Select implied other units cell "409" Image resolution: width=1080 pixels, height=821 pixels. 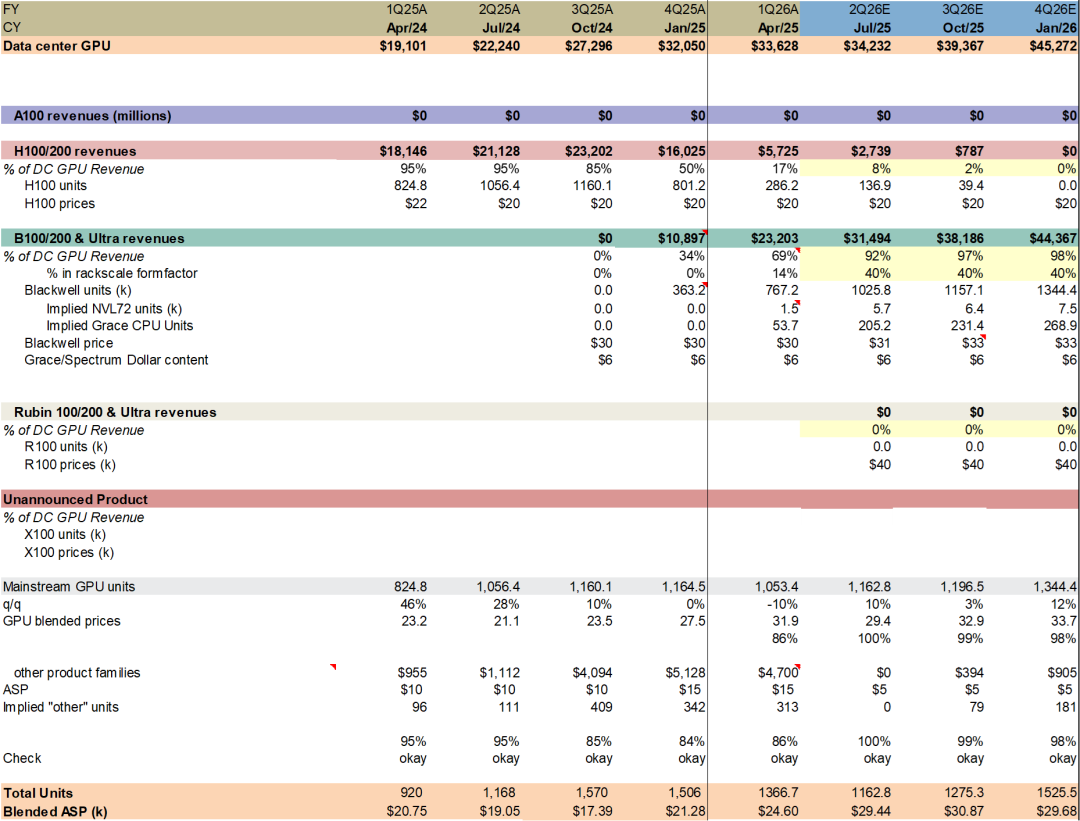tap(601, 707)
